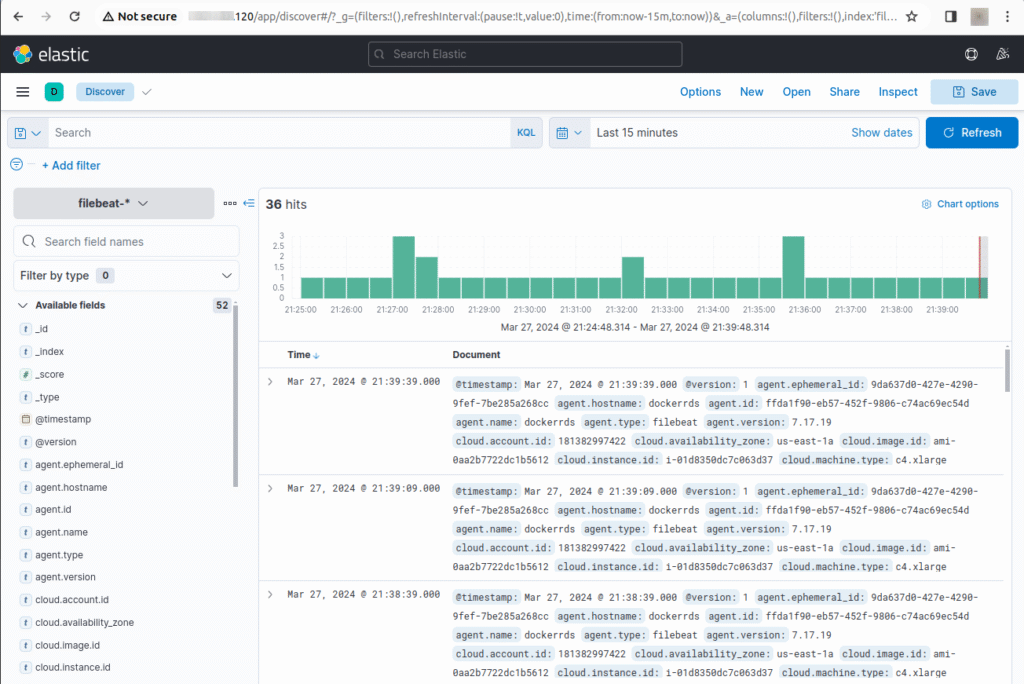Click Show dates link
Viewport: 1024px width, 684px height.
click(x=882, y=133)
